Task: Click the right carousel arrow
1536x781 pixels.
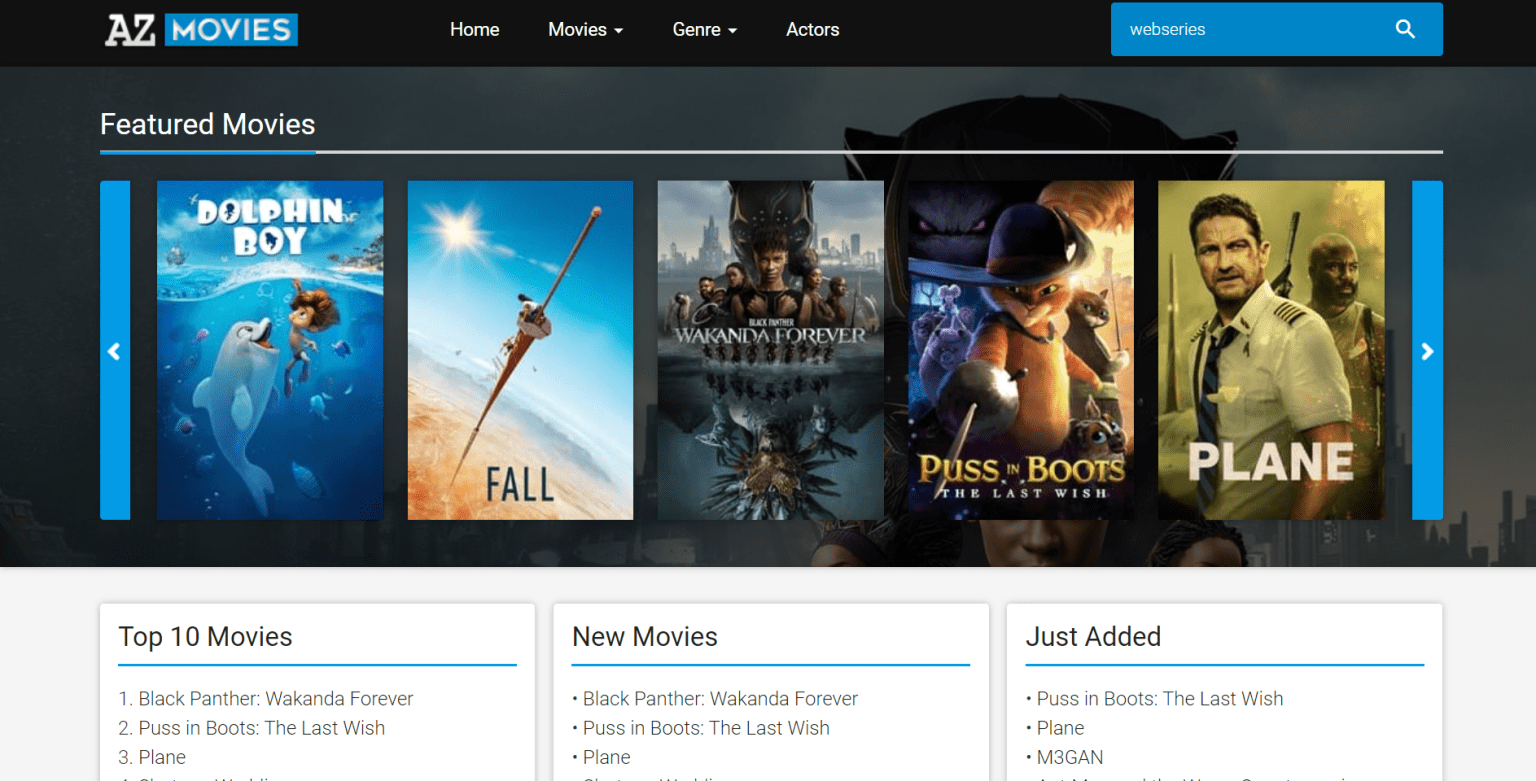Action: tap(1427, 351)
